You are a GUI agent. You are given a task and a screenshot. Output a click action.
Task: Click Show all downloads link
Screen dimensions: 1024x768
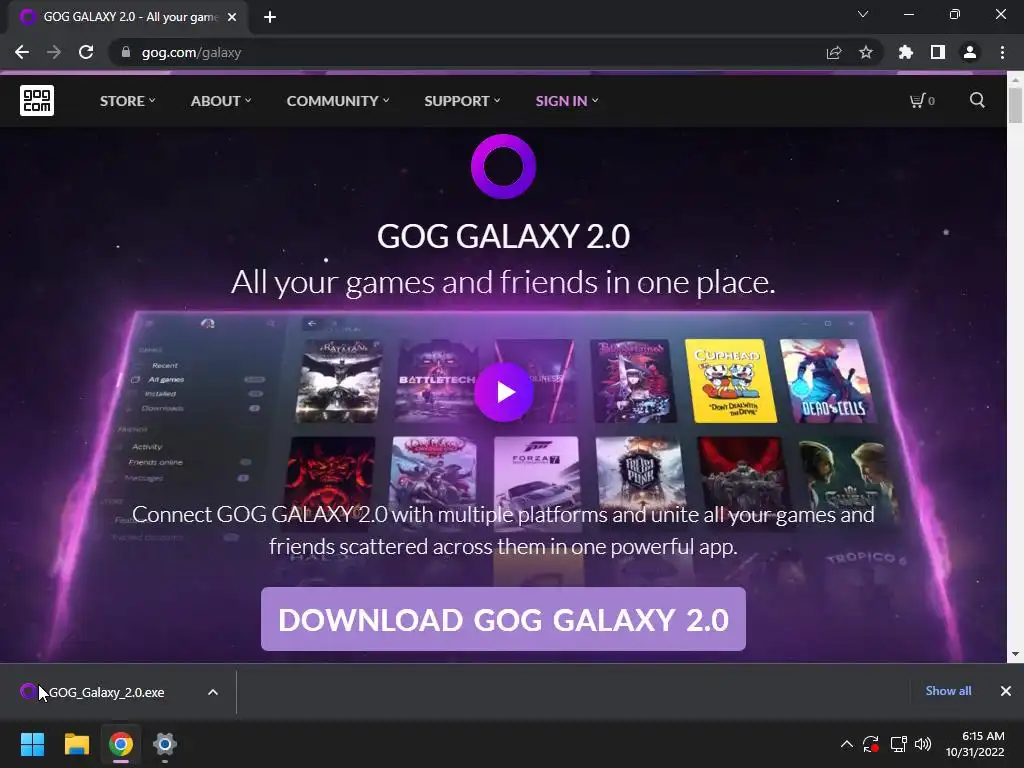[x=948, y=691]
